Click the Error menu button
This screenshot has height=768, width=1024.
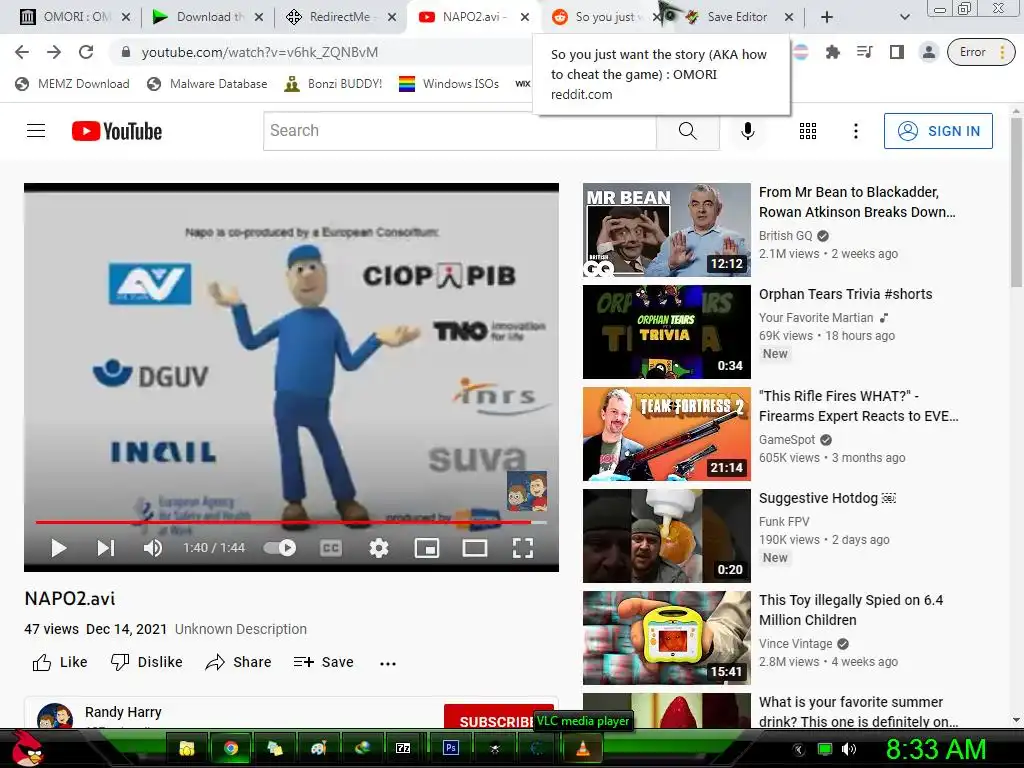click(981, 52)
